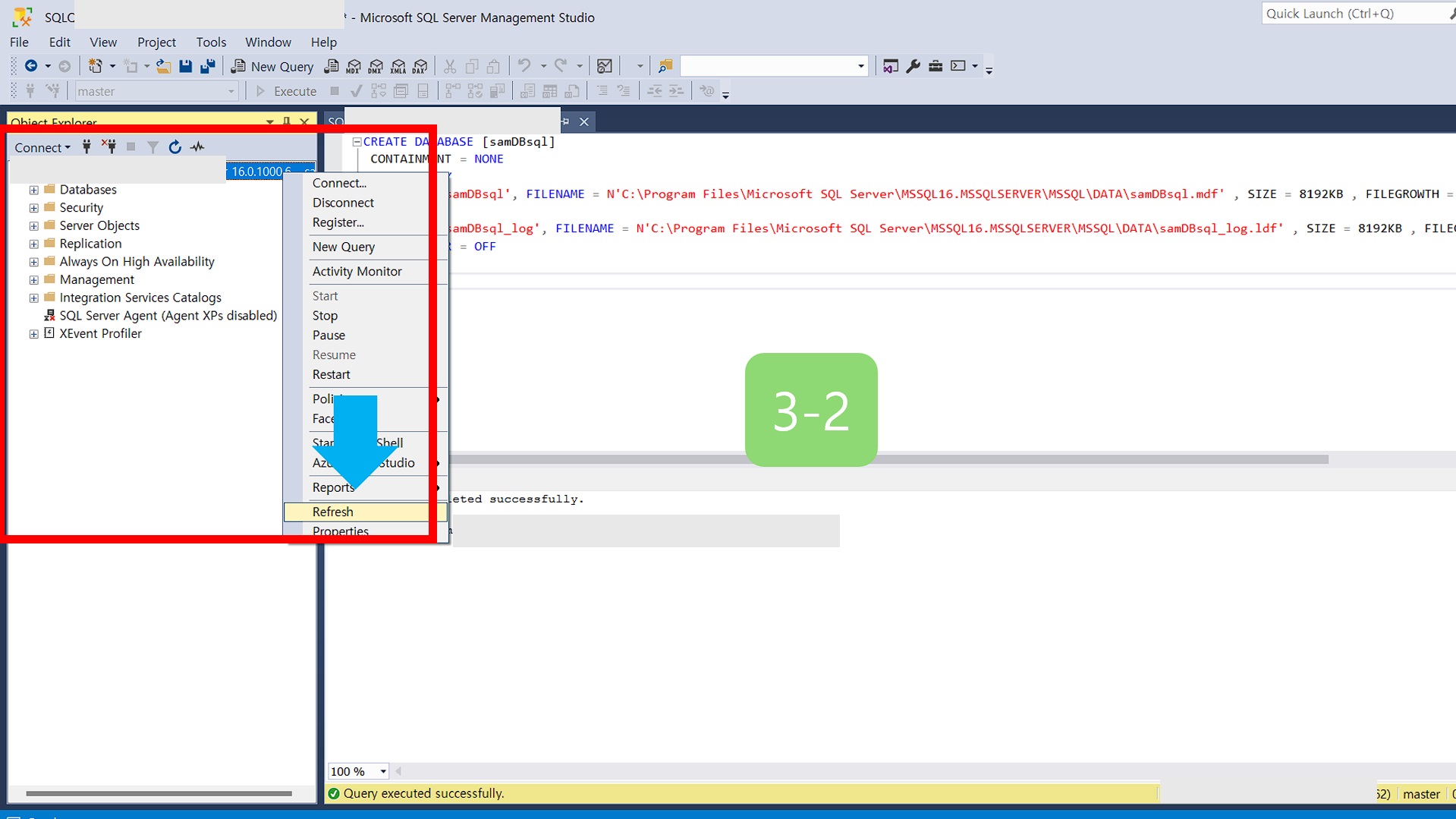Click the Open File folder icon
This screenshot has height=819, width=1456.
[x=163, y=66]
